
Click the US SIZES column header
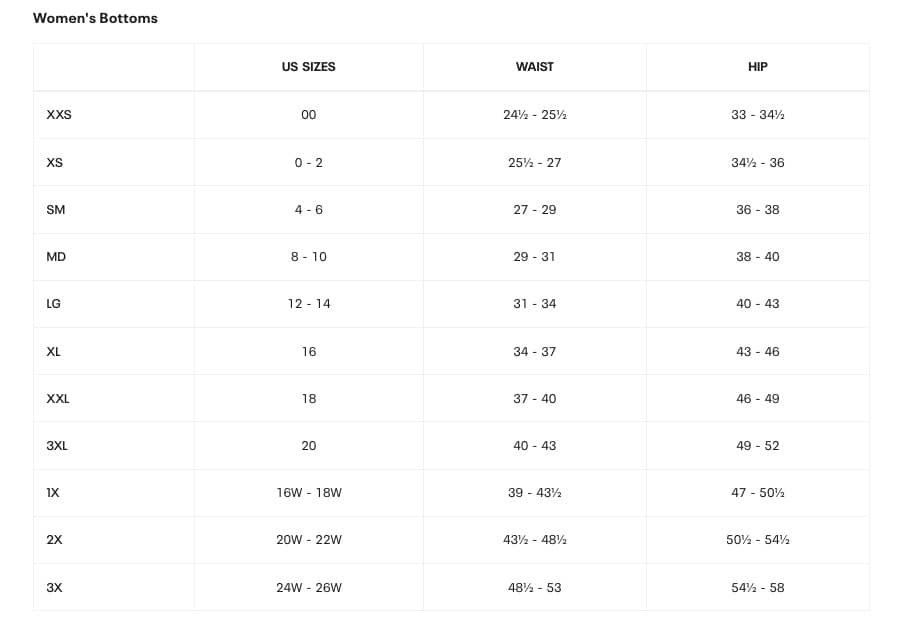(308, 67)
